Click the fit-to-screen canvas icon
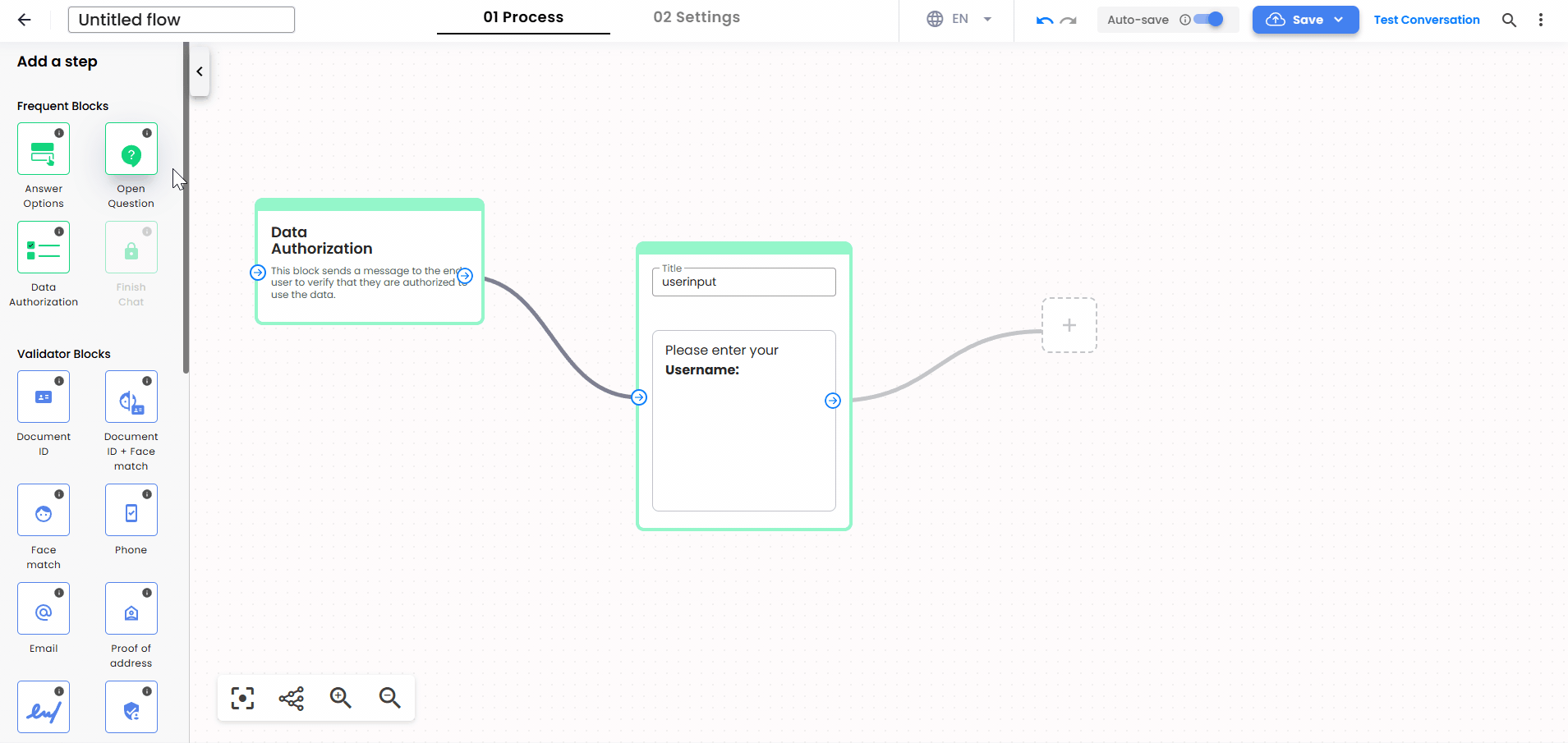 [242, 698]
